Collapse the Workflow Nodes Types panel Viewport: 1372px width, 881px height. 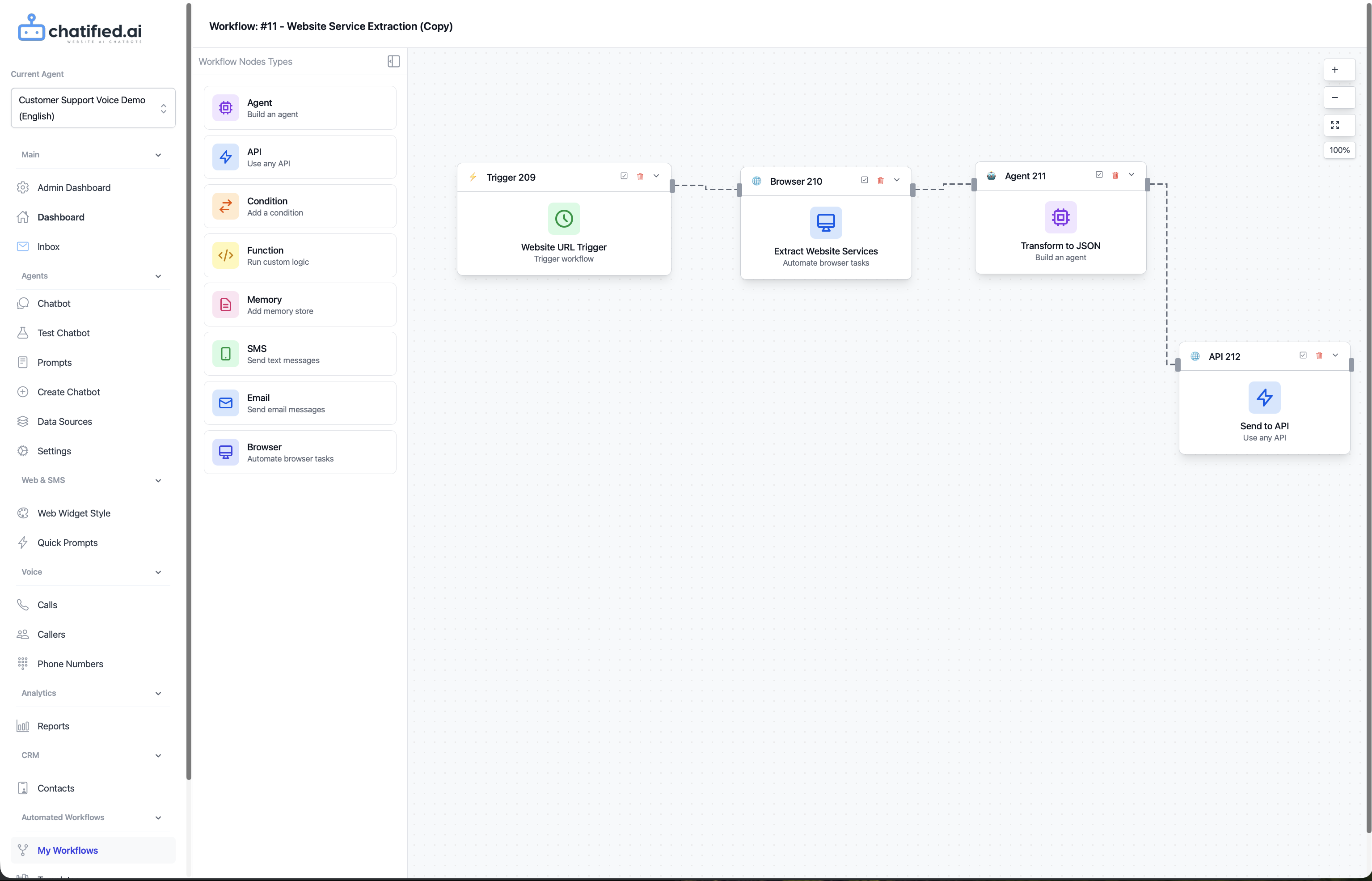tap(393, 61)
